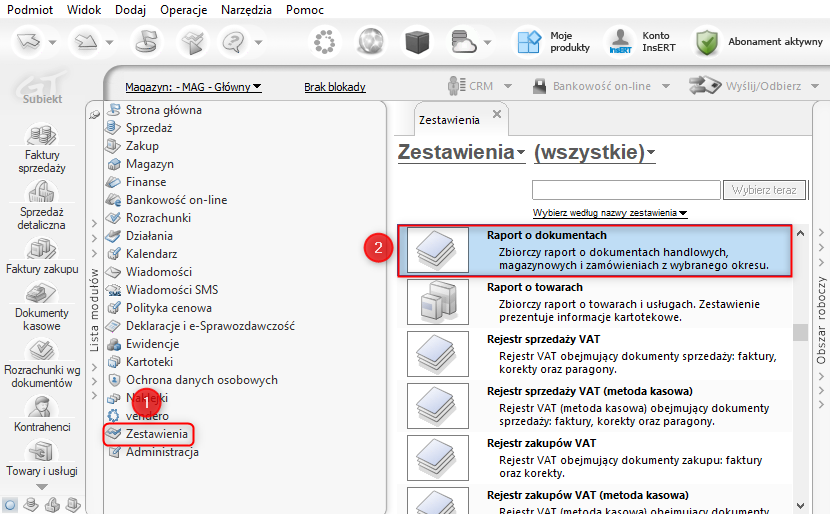Select Raport o dokumentach report
Viewport: 830px width, 514px height.
point(595,250)
